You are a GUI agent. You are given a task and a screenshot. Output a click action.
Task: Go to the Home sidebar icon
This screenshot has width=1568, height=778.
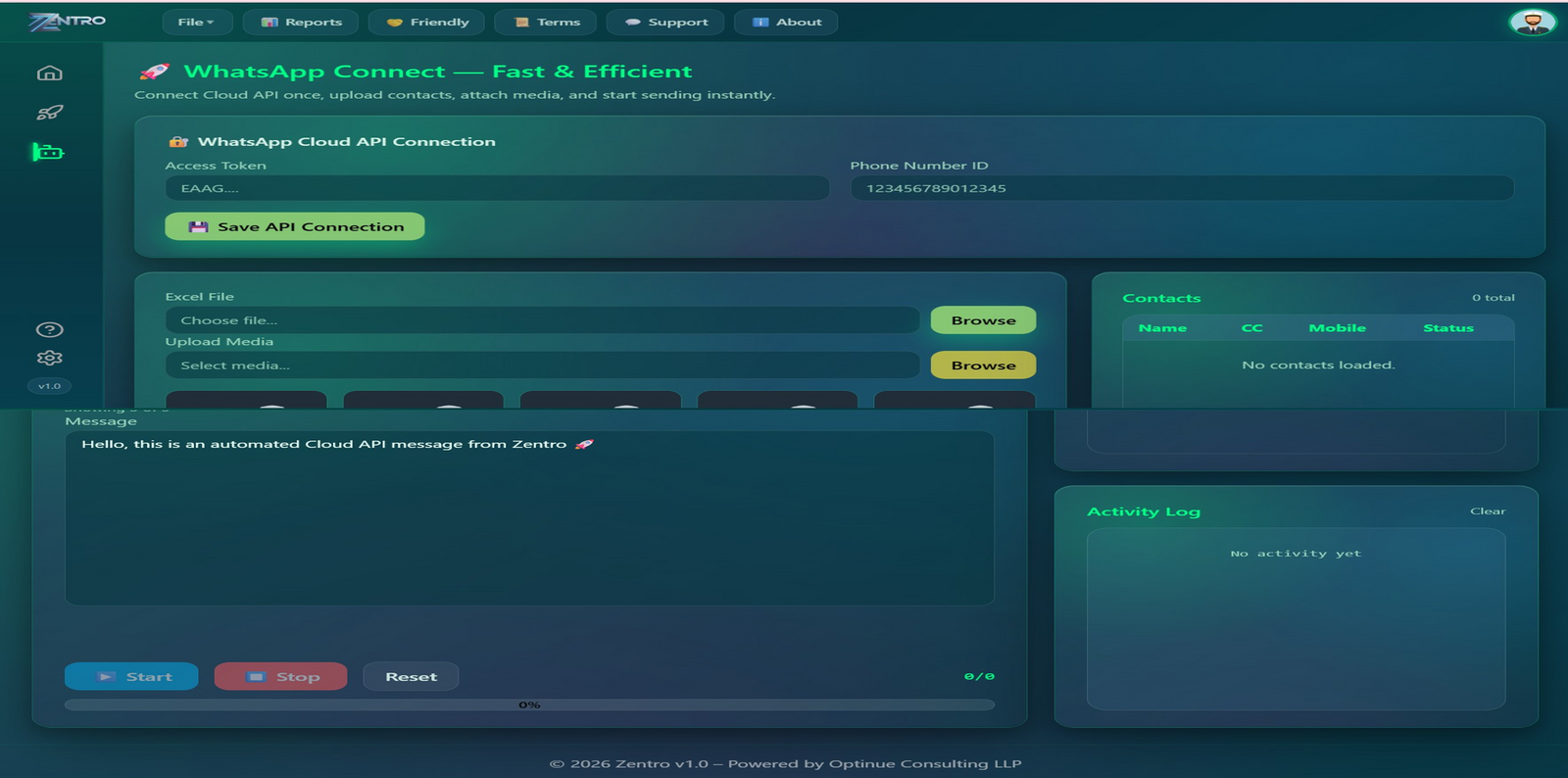pyautogui.click(x=49, y=73)
